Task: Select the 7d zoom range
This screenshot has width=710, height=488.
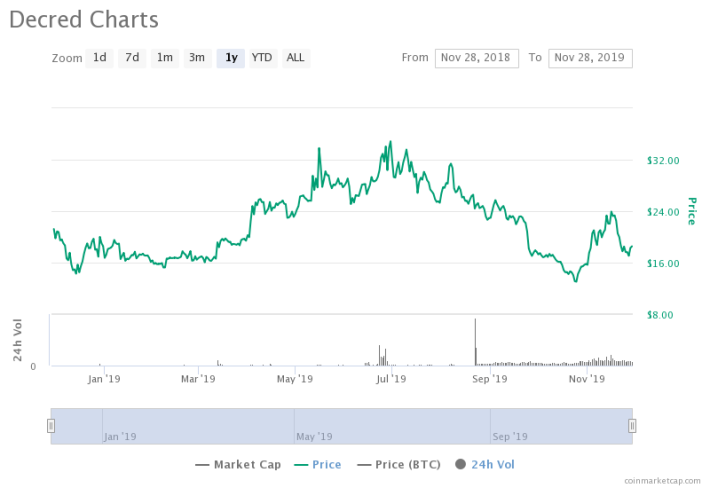Action: (132, 58)
